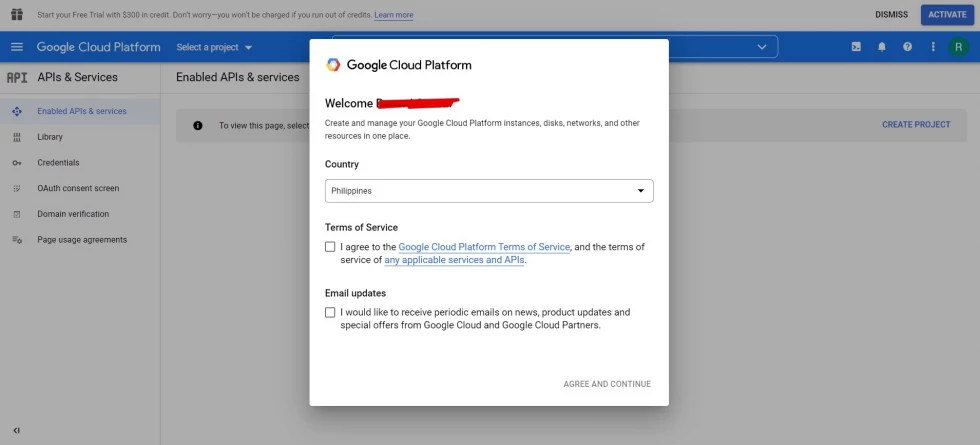Dismiss the free trial banner

click(x=891, y=15)
